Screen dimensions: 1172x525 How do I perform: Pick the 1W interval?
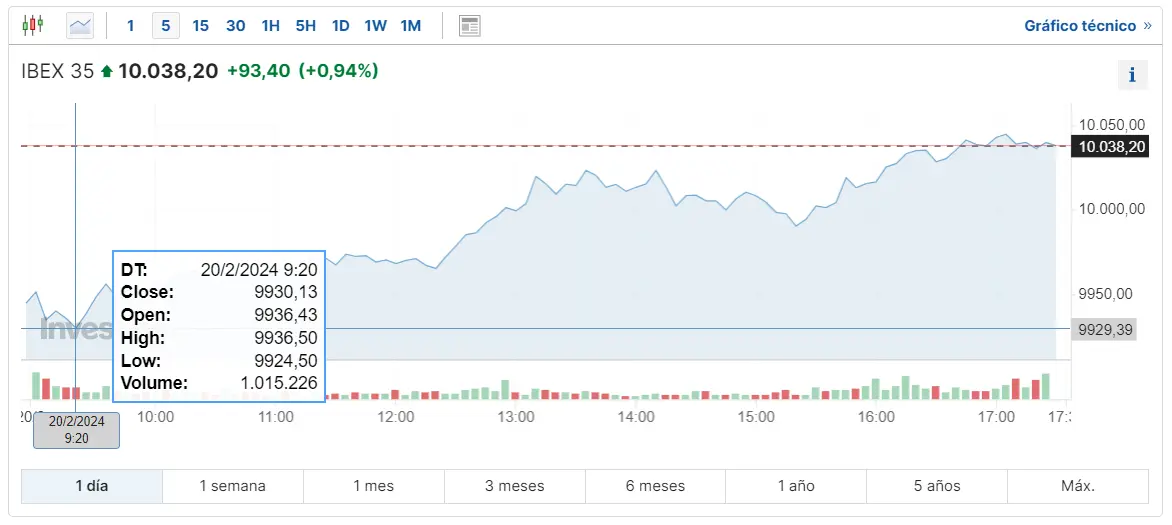pos(375,25)
